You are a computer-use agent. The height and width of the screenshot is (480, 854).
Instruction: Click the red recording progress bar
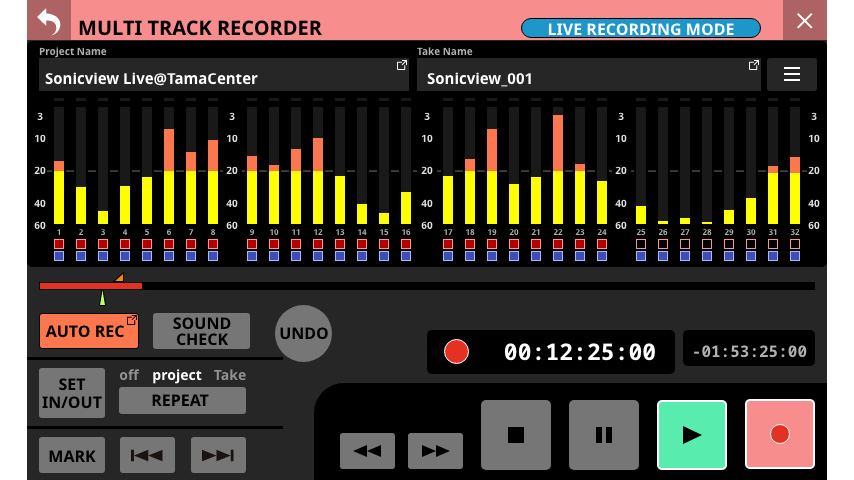(x=90, y=286)
